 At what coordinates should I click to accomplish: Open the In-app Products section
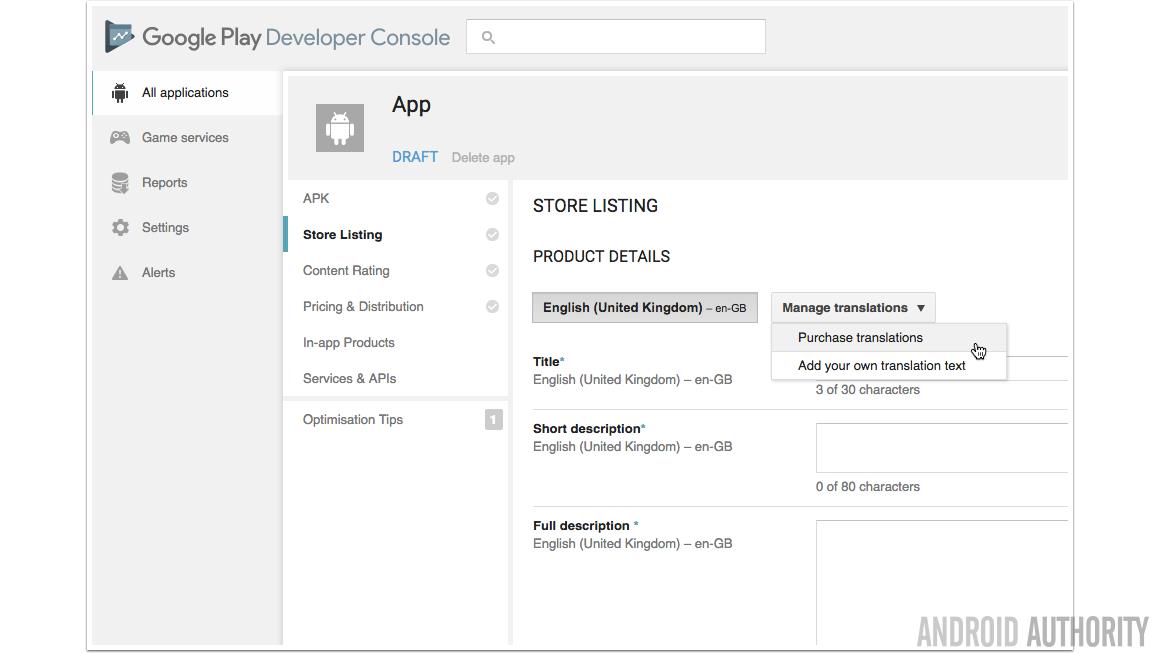(x=349, y=343)
